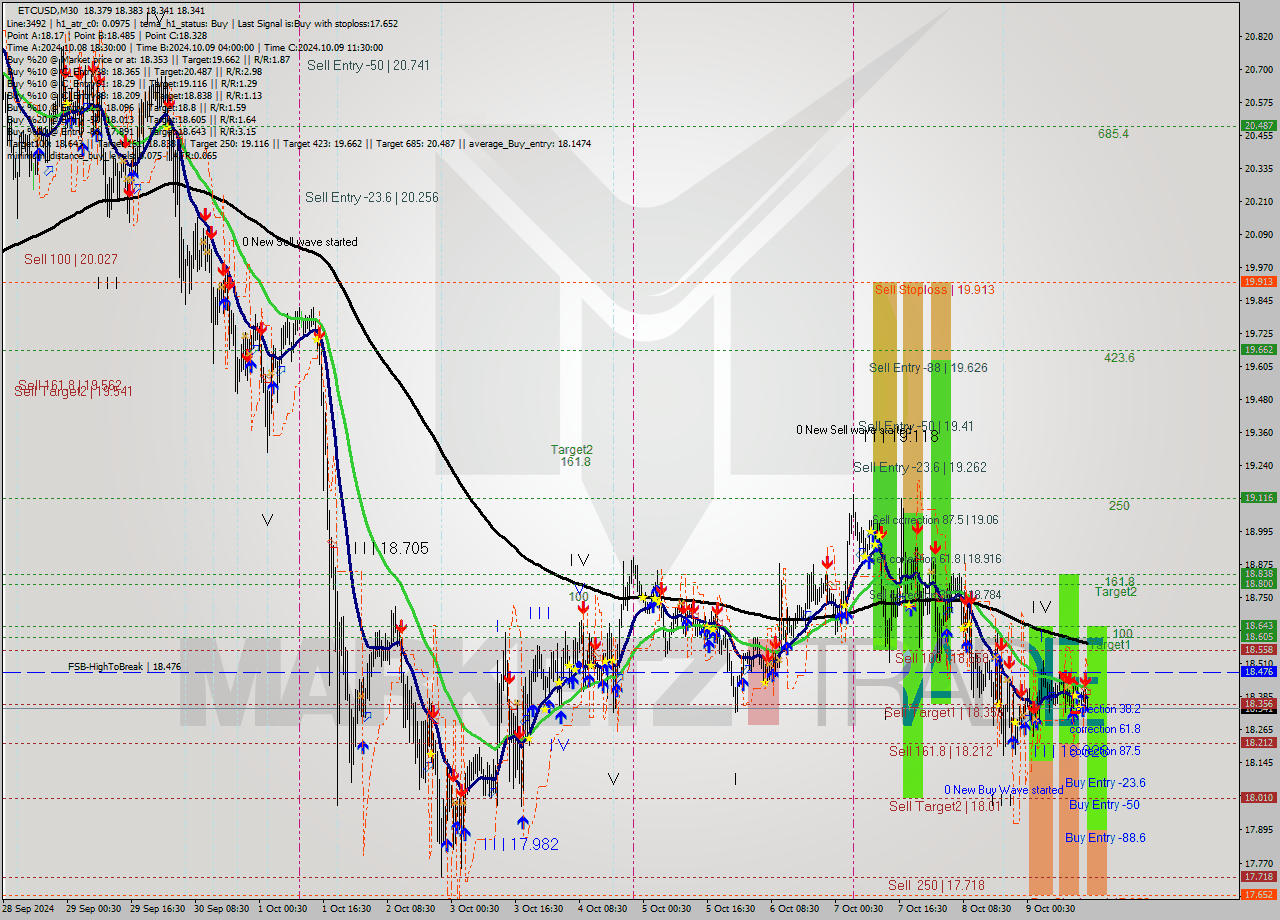Click the '3 Oct 00:30' time axis label
Image resolution: width=1280 pixels, height=920 pixels.
[474, 909]
